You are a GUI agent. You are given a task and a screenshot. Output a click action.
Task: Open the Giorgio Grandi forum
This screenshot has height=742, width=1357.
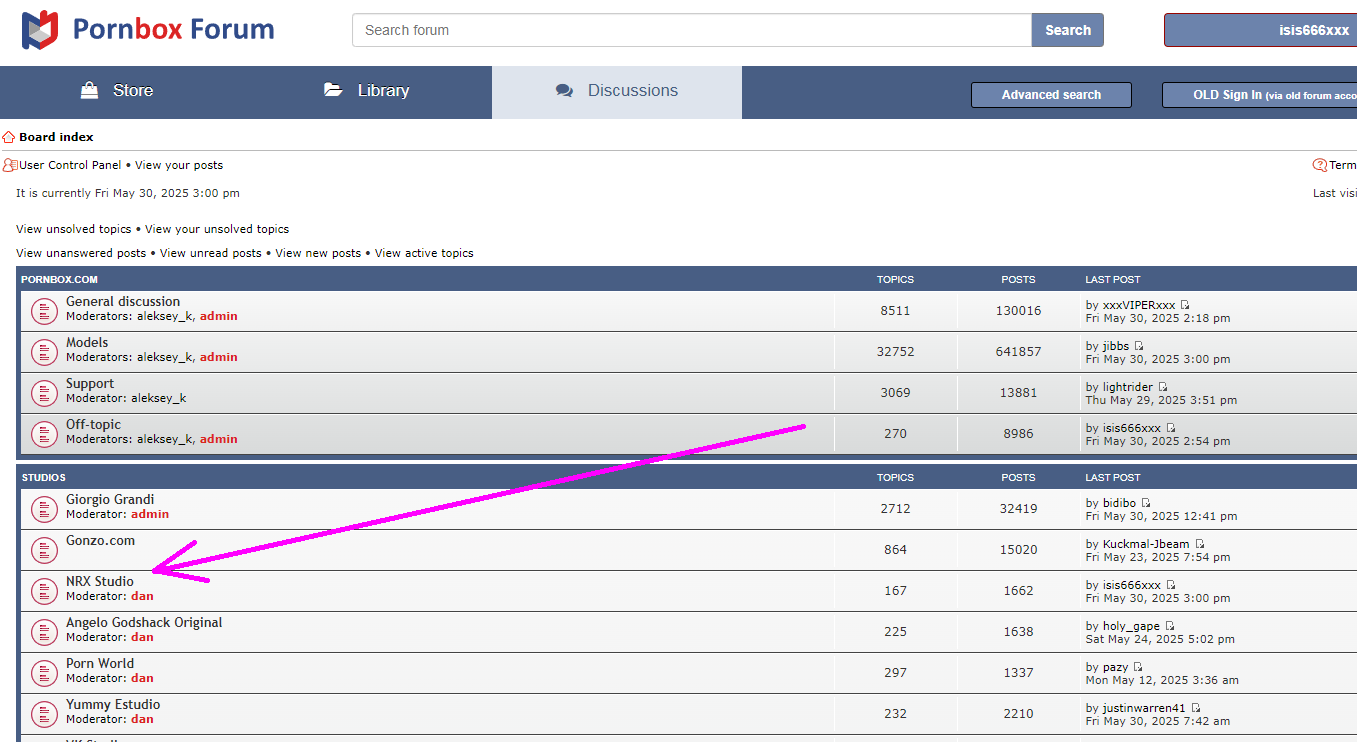110,500
